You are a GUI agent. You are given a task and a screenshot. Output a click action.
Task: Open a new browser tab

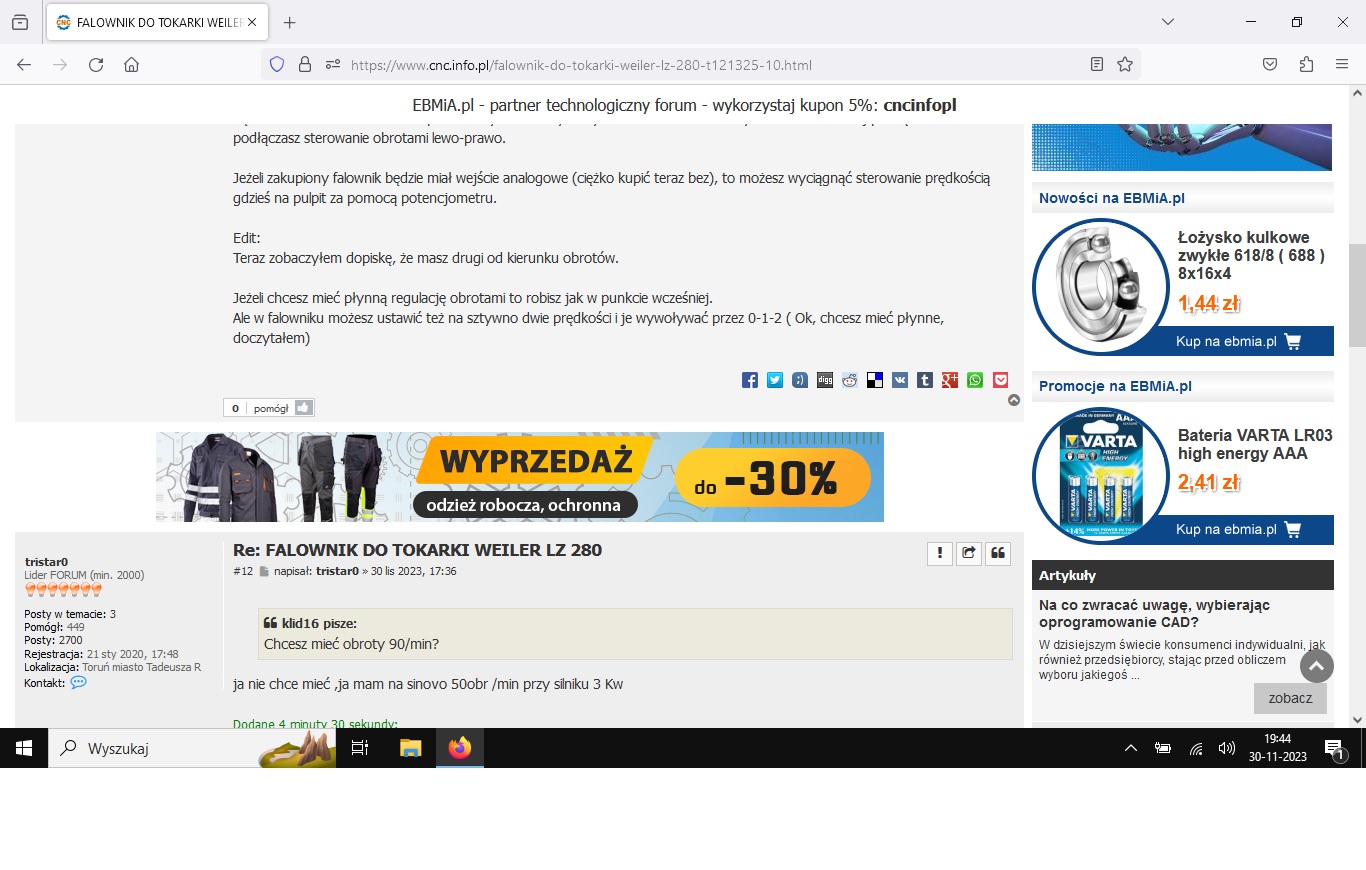tap(290, 22)
